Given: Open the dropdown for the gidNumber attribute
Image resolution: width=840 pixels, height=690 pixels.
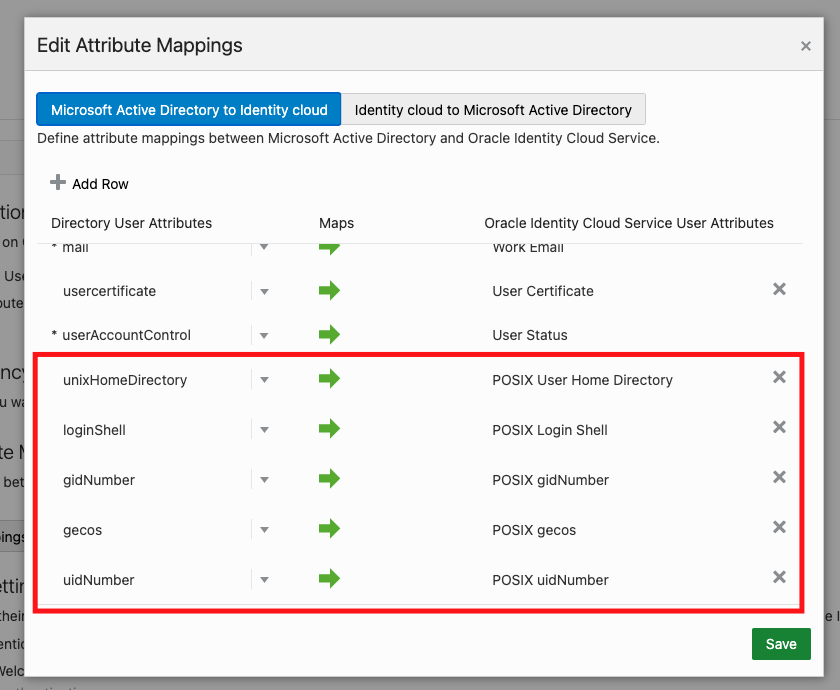Looking at the screenshot, I should click(263, 480).
